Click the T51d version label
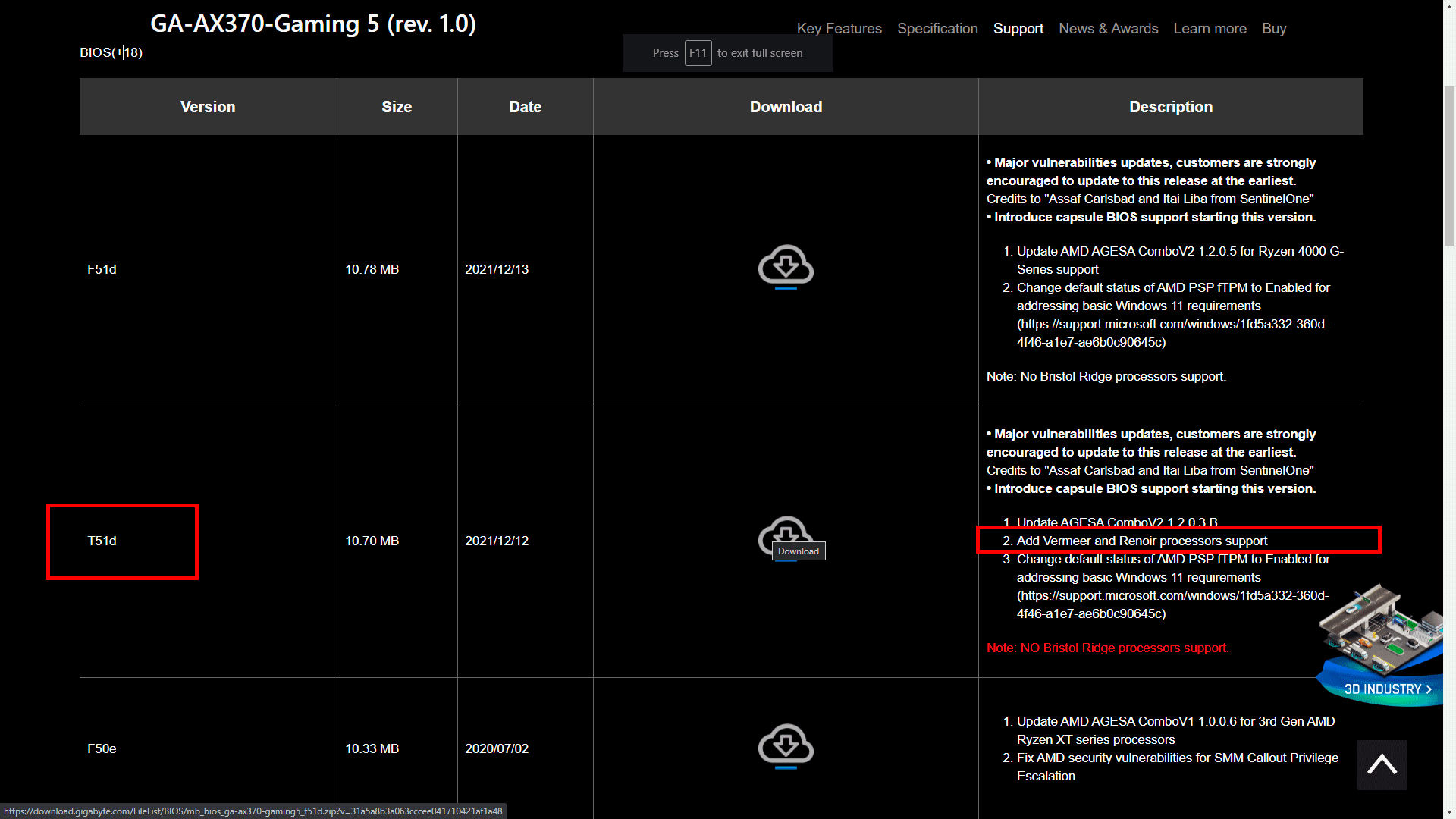The image size is (1456, 819). pyautogui.click(x=102, y=541)
